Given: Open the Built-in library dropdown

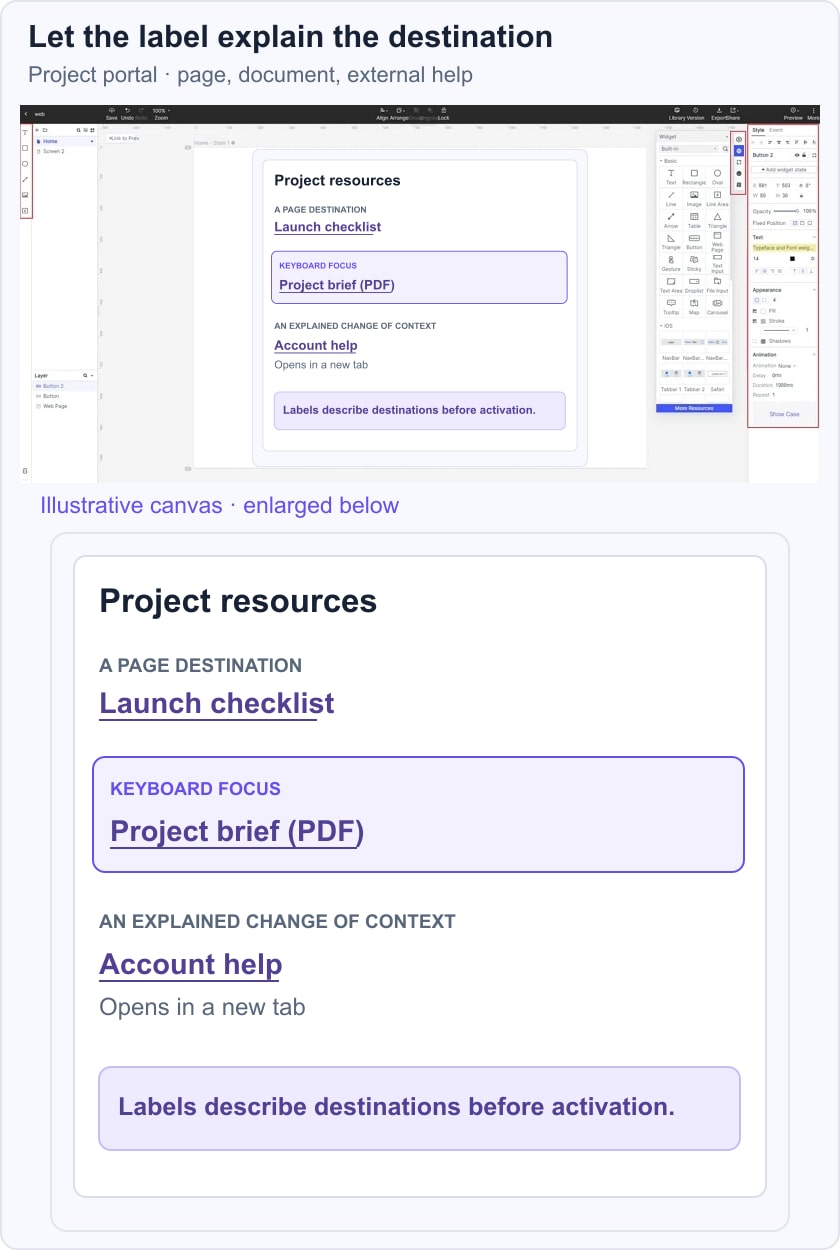Looking at the screenshot, I should point(689,149).
